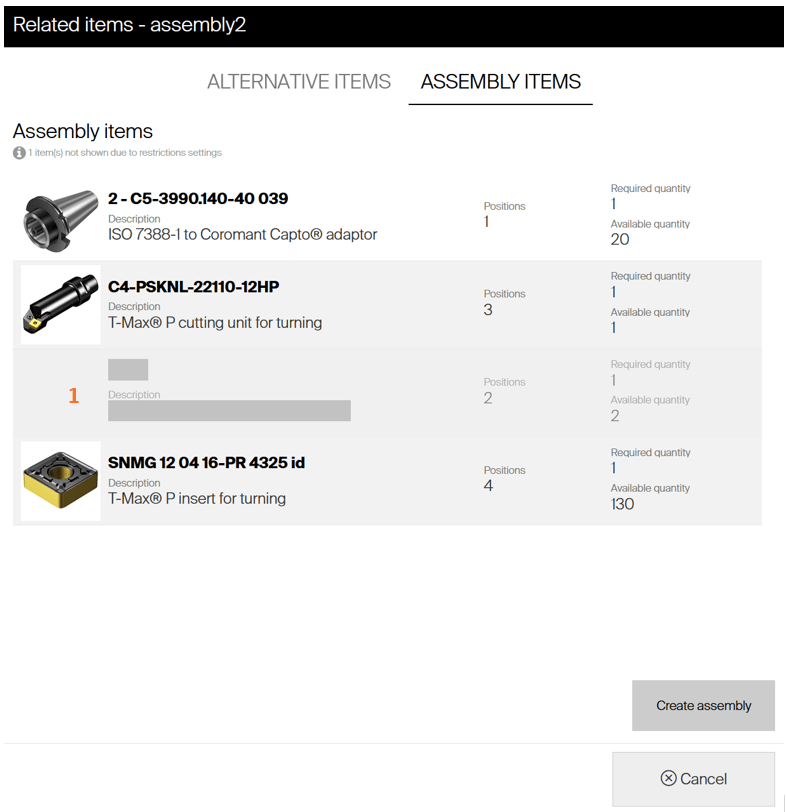Click the Assembly items section heading

click(83, 131)
